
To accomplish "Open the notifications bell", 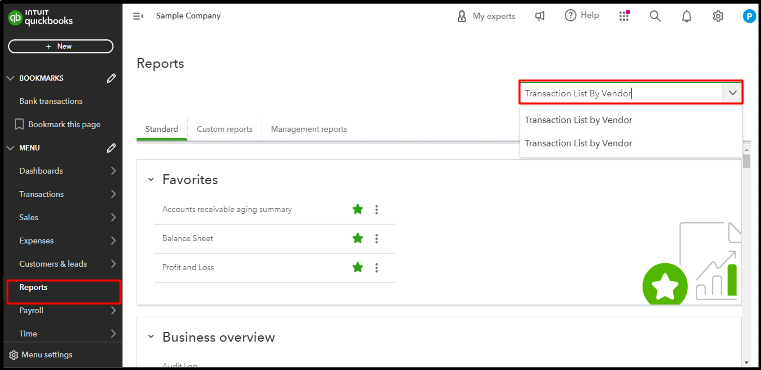I will 686,17.
